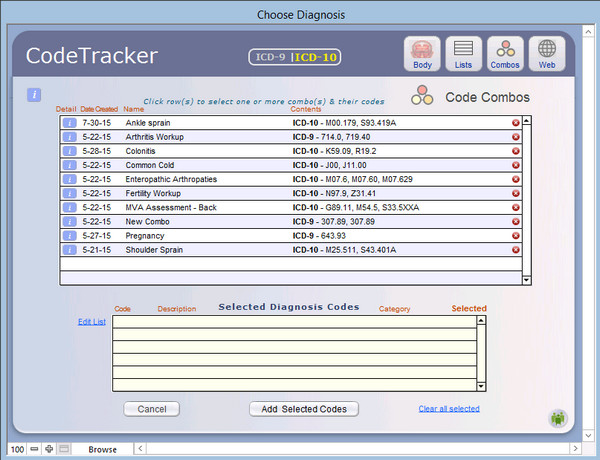The image size is (600, 460).
Task: Select the Shoulder Sprain combo row
Action: [291, 250]
